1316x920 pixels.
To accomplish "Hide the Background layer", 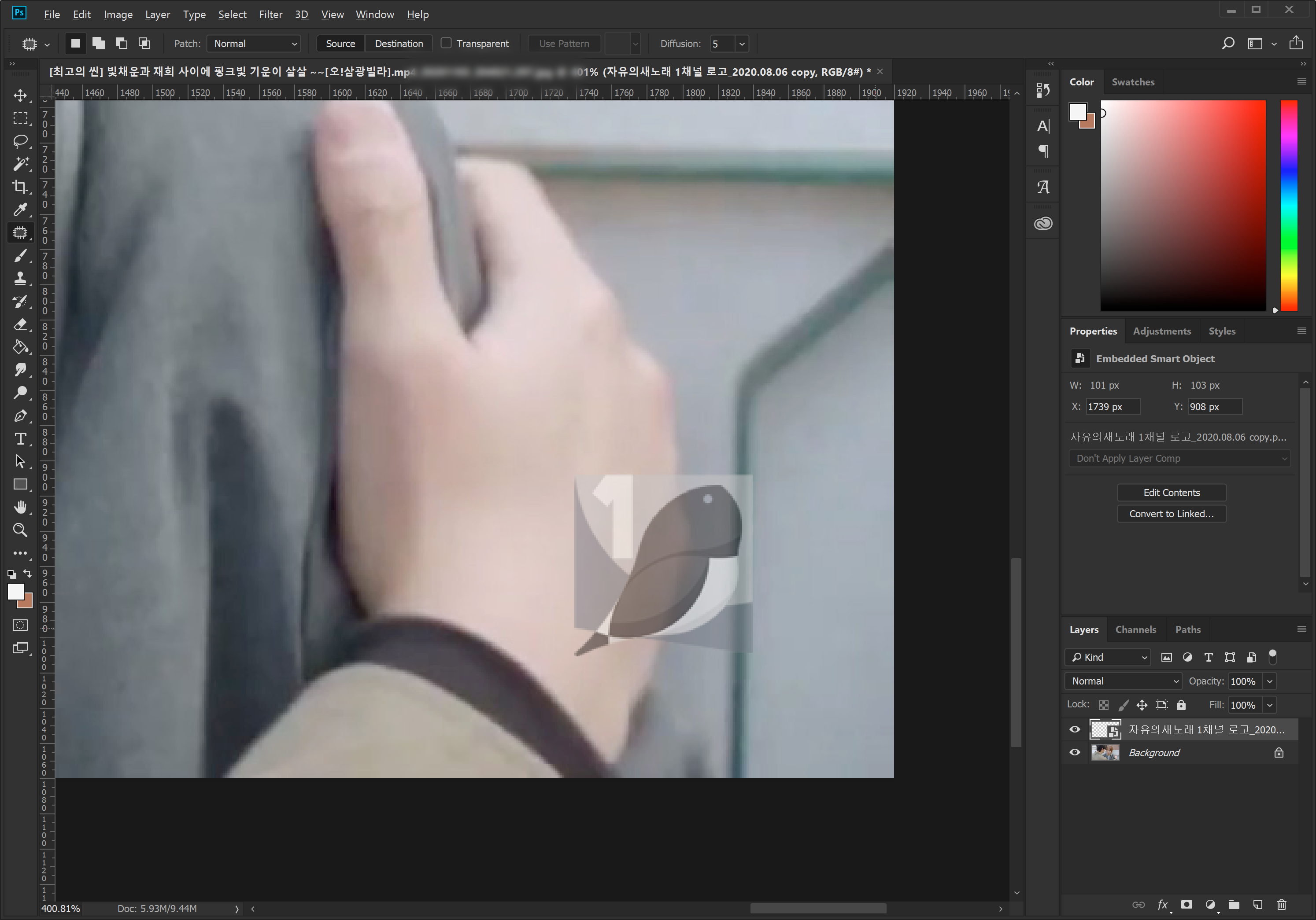I will point(1075,753).
